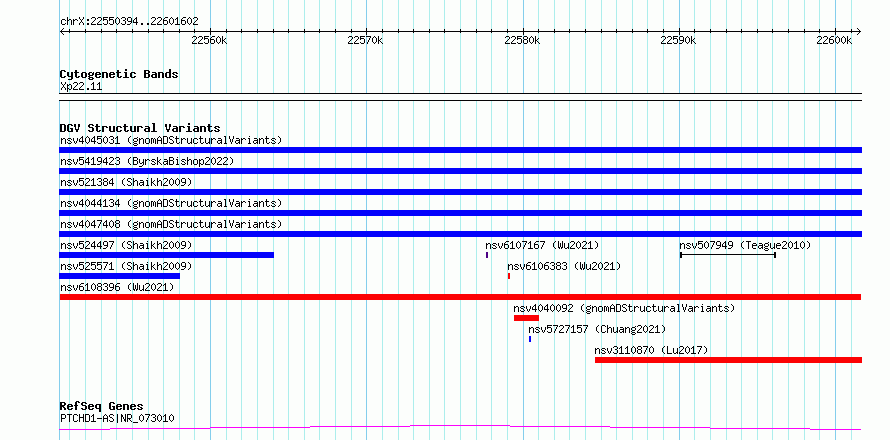The height and width of the screenshot is (440, 890).
Task: Click the Xp22.11 cytogenetic band label
Action: coord(81,87)
